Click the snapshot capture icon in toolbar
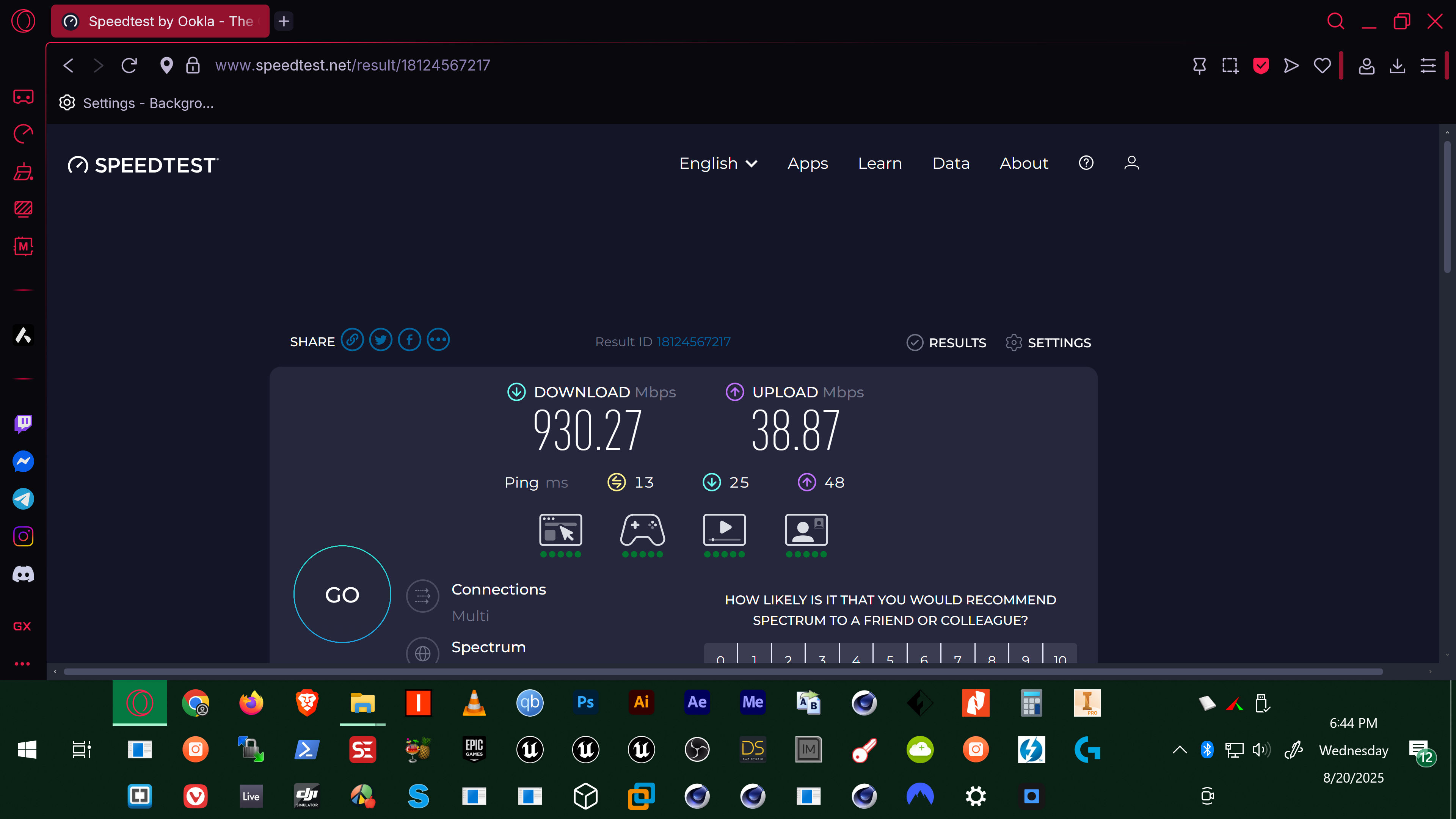Screen dimensions: 1456x819 [1230, 66]
